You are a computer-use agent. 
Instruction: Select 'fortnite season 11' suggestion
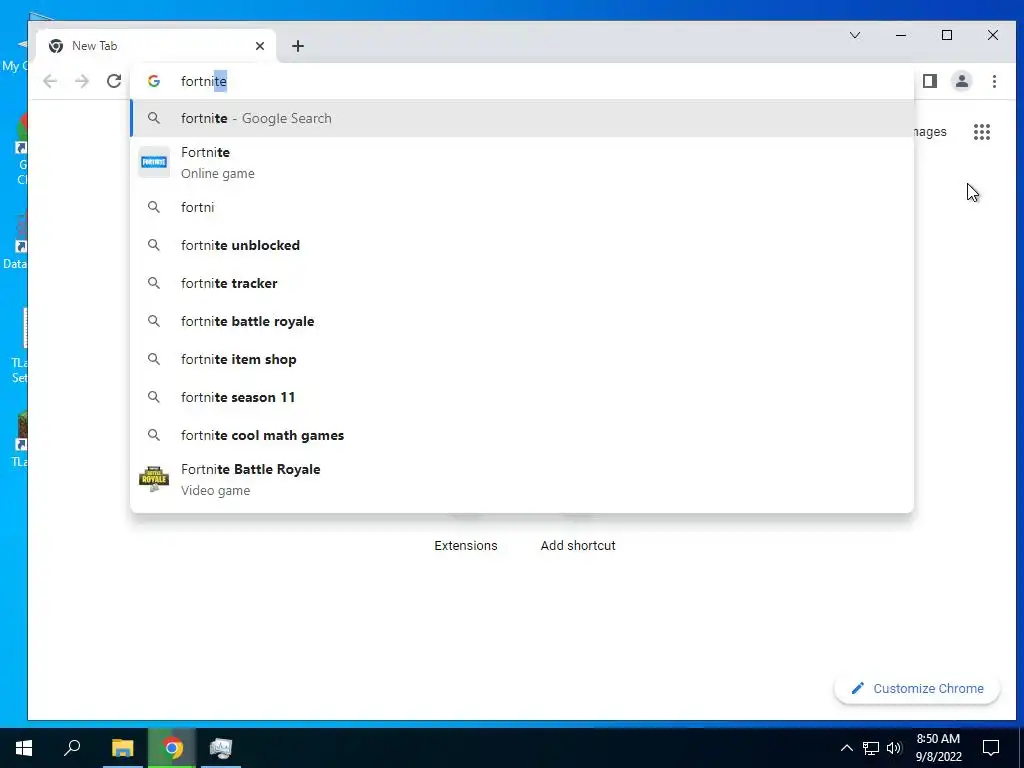(522, 396)
